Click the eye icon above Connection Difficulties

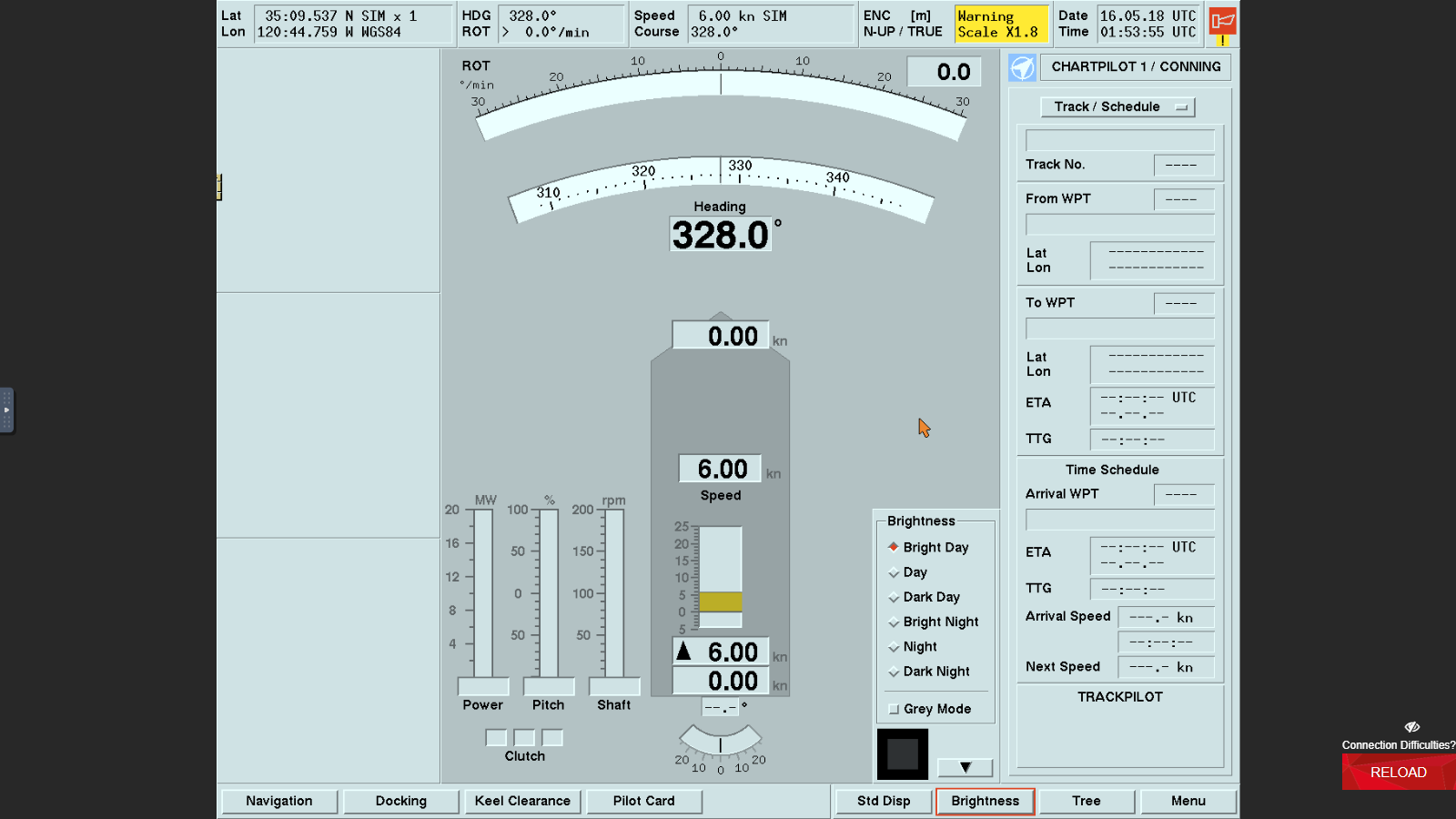(1411, 727)
